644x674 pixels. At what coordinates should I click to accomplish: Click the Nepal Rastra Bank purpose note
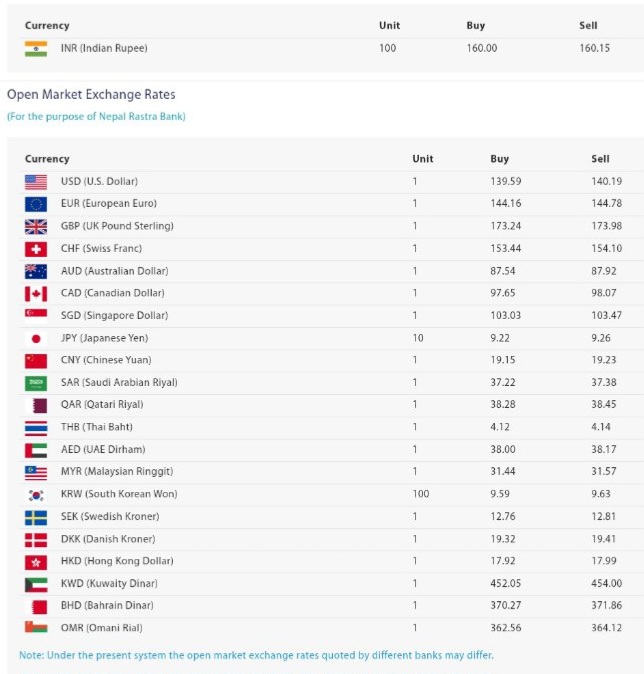[x=96, y=116]
